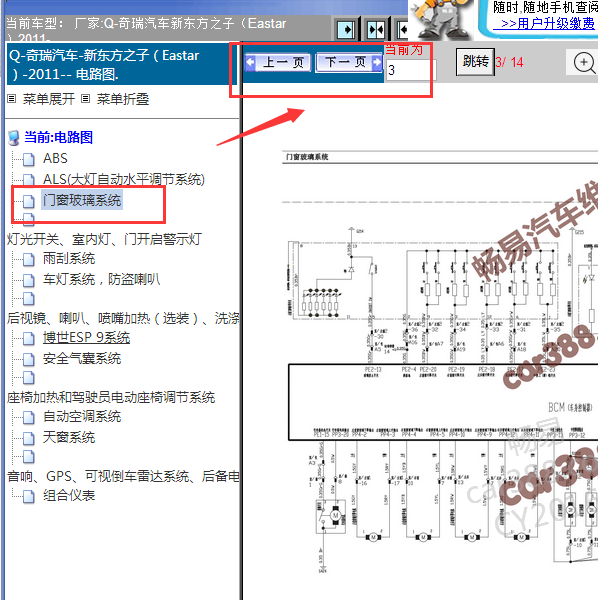This screenshot has width=598, height=600.
Task: Click the computer icon beside 当前:电路图
Action: 14,138
